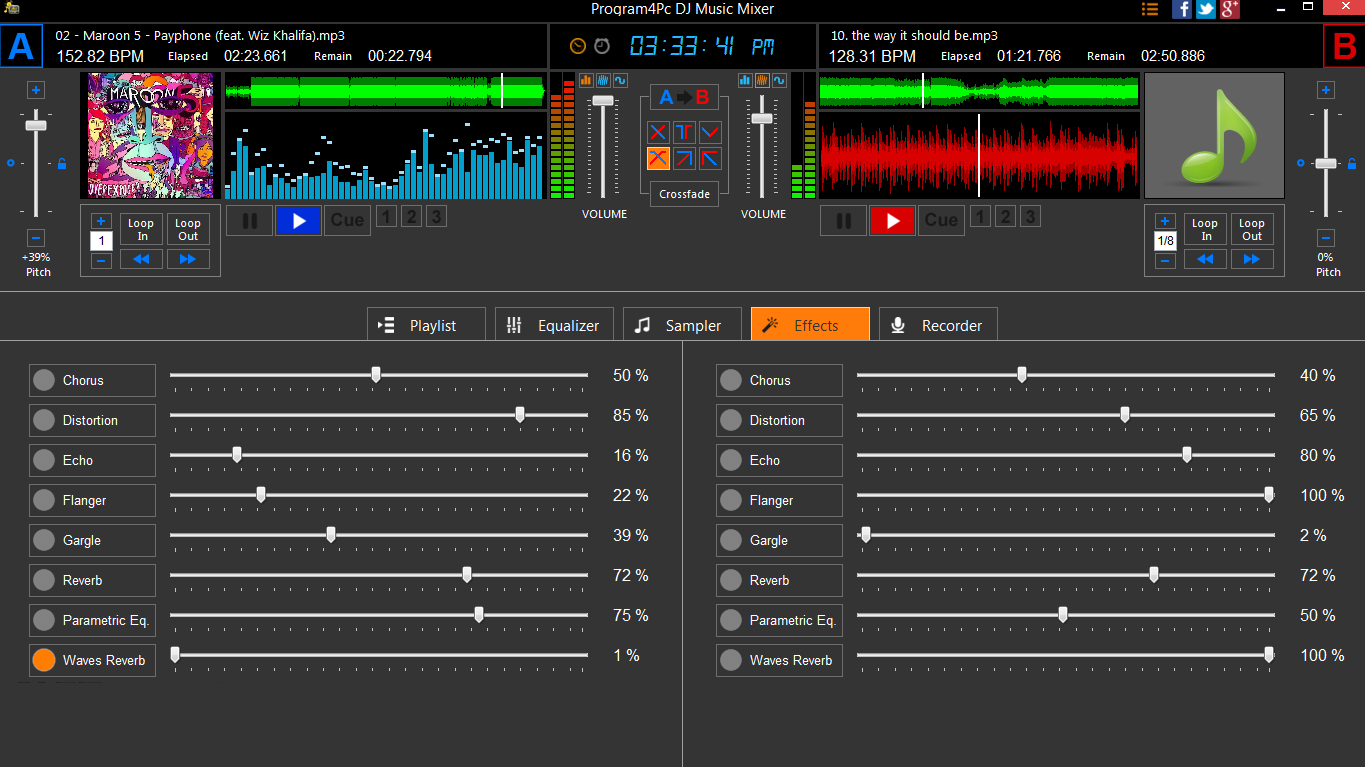Rewind deck A with the double-left arrows
Screen dimensions: 1365x767
(x=142, y=259)
